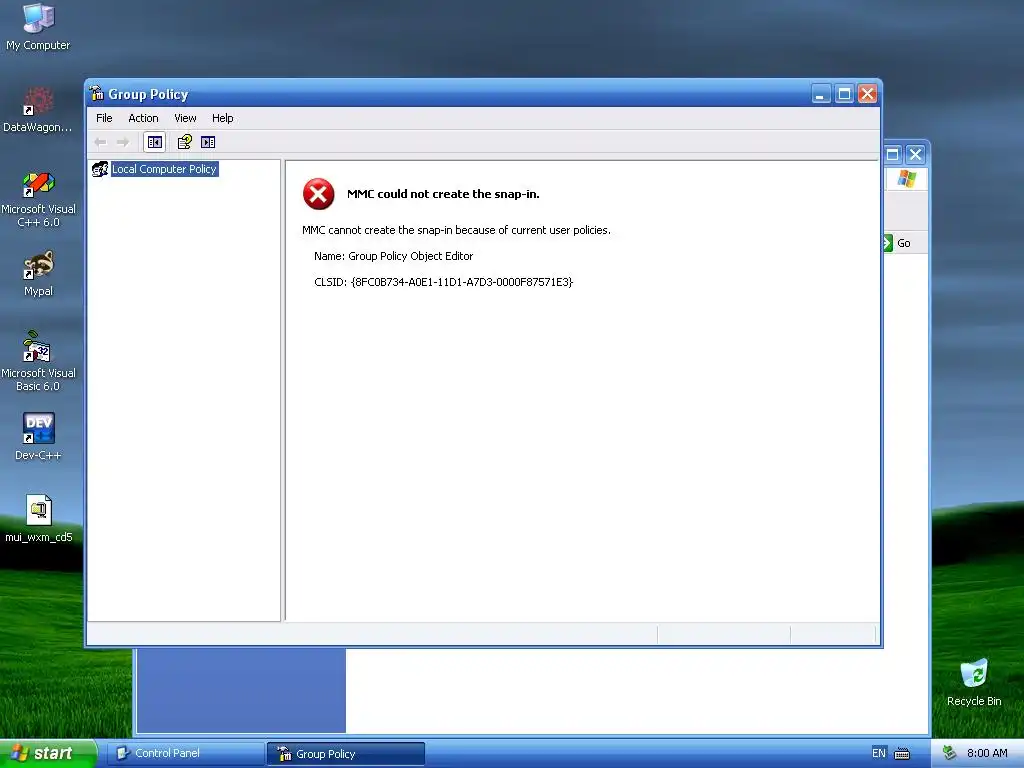
Task: Open the Help menu
Action: (222, 118)
